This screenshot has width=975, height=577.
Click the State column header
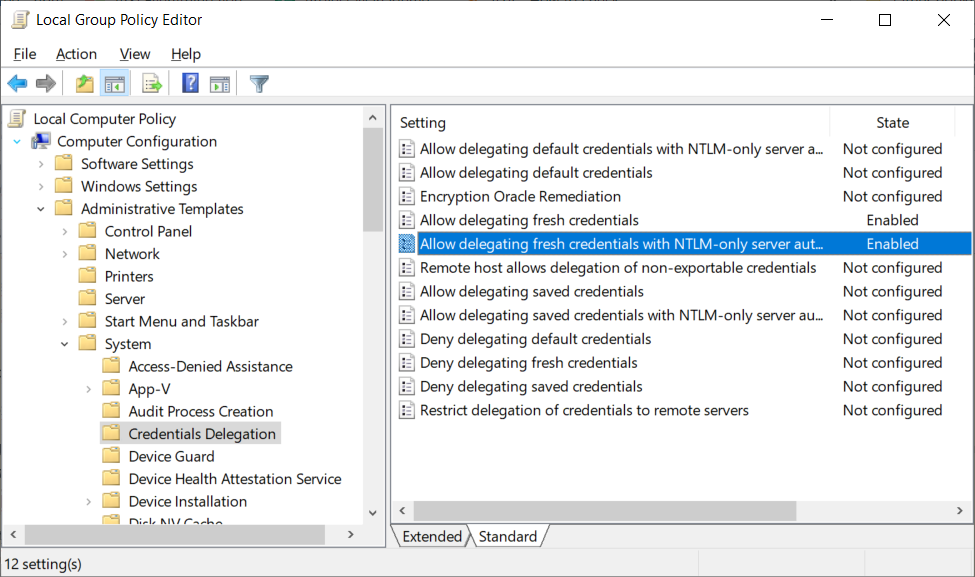pyautogui.click(x=892, y=123)
